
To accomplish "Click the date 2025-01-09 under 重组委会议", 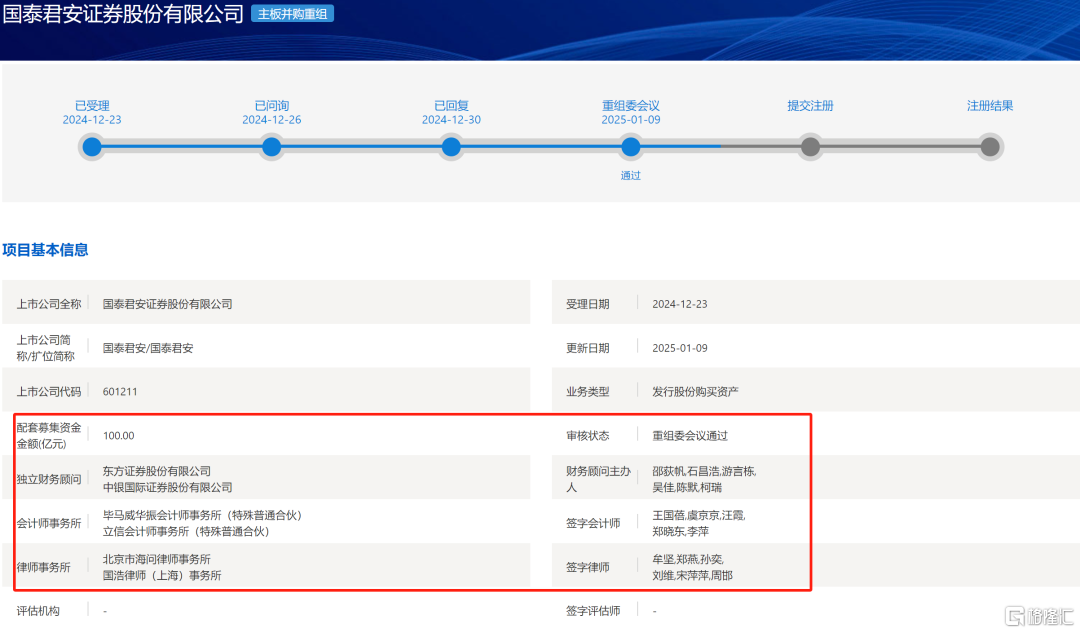I will tap(631, 120).
